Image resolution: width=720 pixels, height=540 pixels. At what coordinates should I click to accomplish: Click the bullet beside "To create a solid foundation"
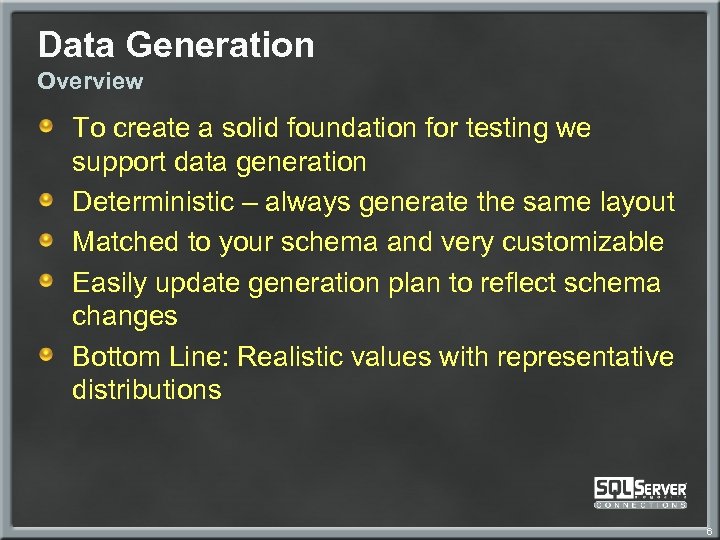tap(46, 125)
